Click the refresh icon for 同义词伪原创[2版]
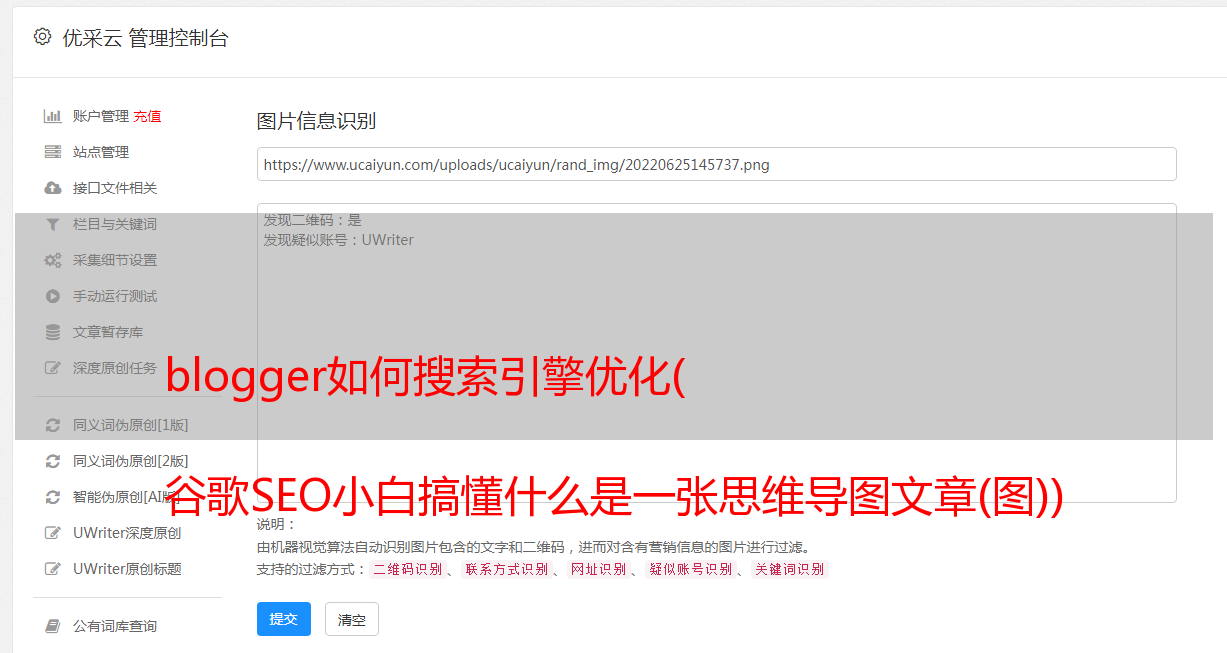 pos(53,461)
